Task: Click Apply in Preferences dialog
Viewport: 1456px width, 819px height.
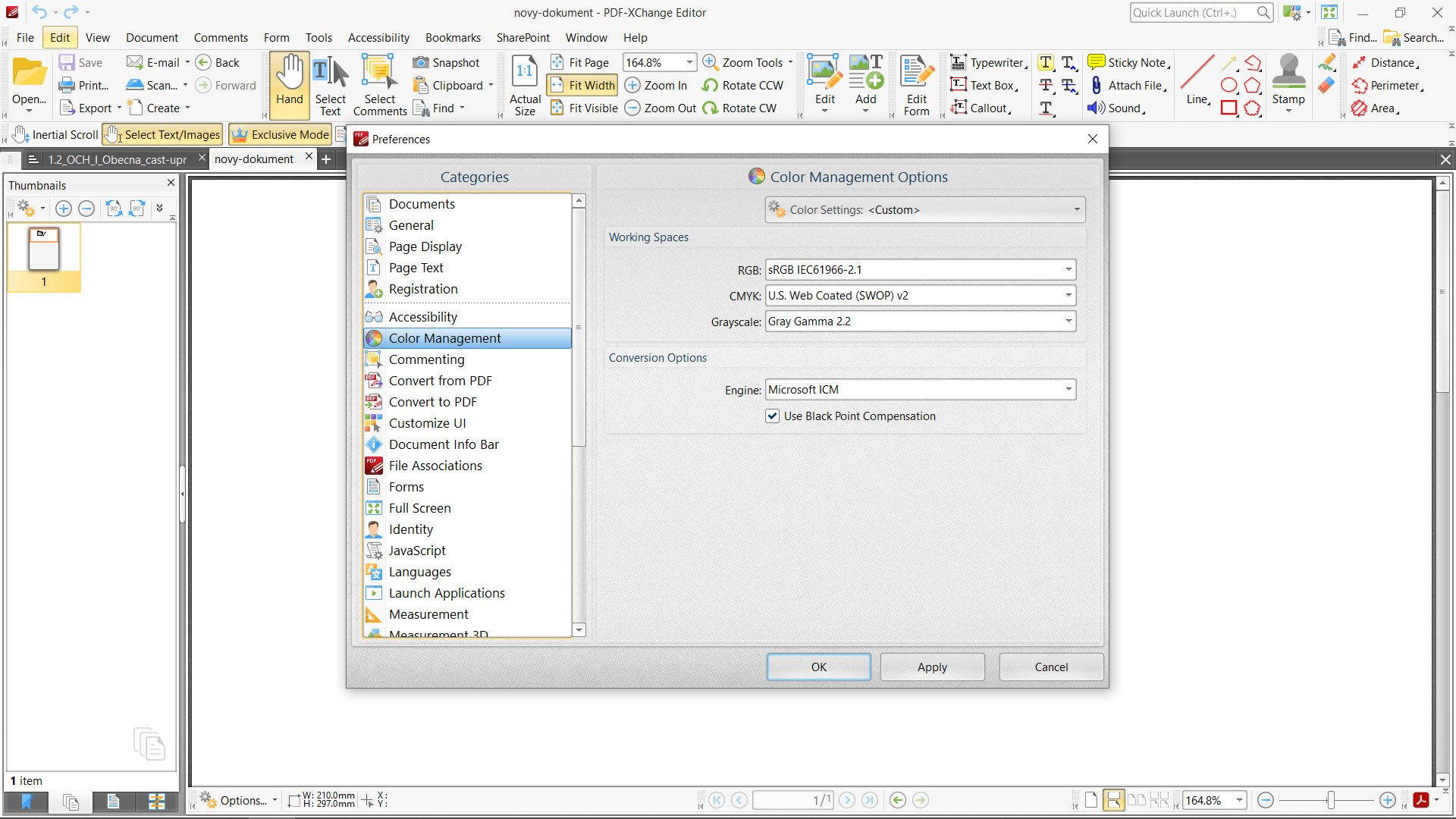Action: [933, 667]
